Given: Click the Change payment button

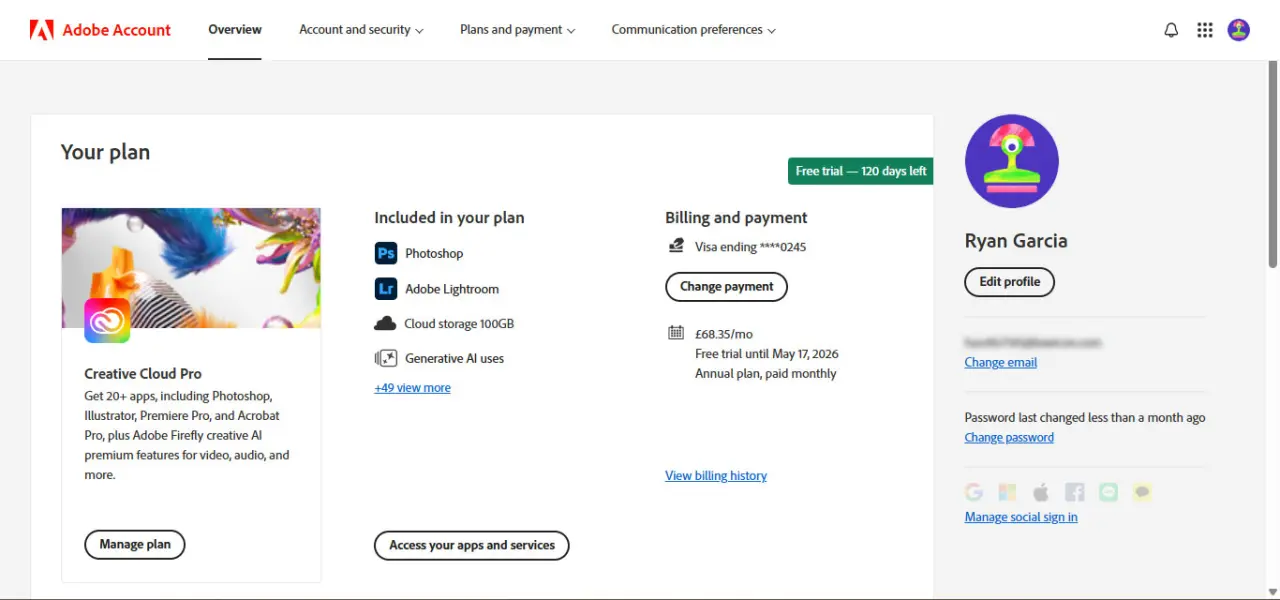Looking at the screenshot, I should [x=727, y=287].
